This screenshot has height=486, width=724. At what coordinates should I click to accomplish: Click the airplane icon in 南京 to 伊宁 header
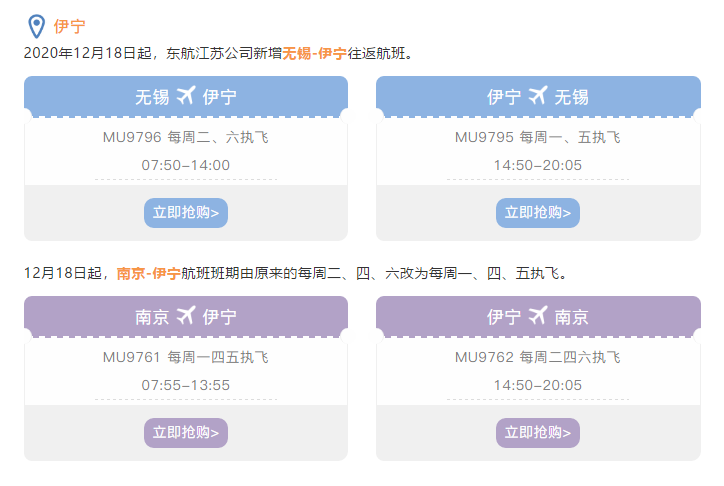click(186, 316)
